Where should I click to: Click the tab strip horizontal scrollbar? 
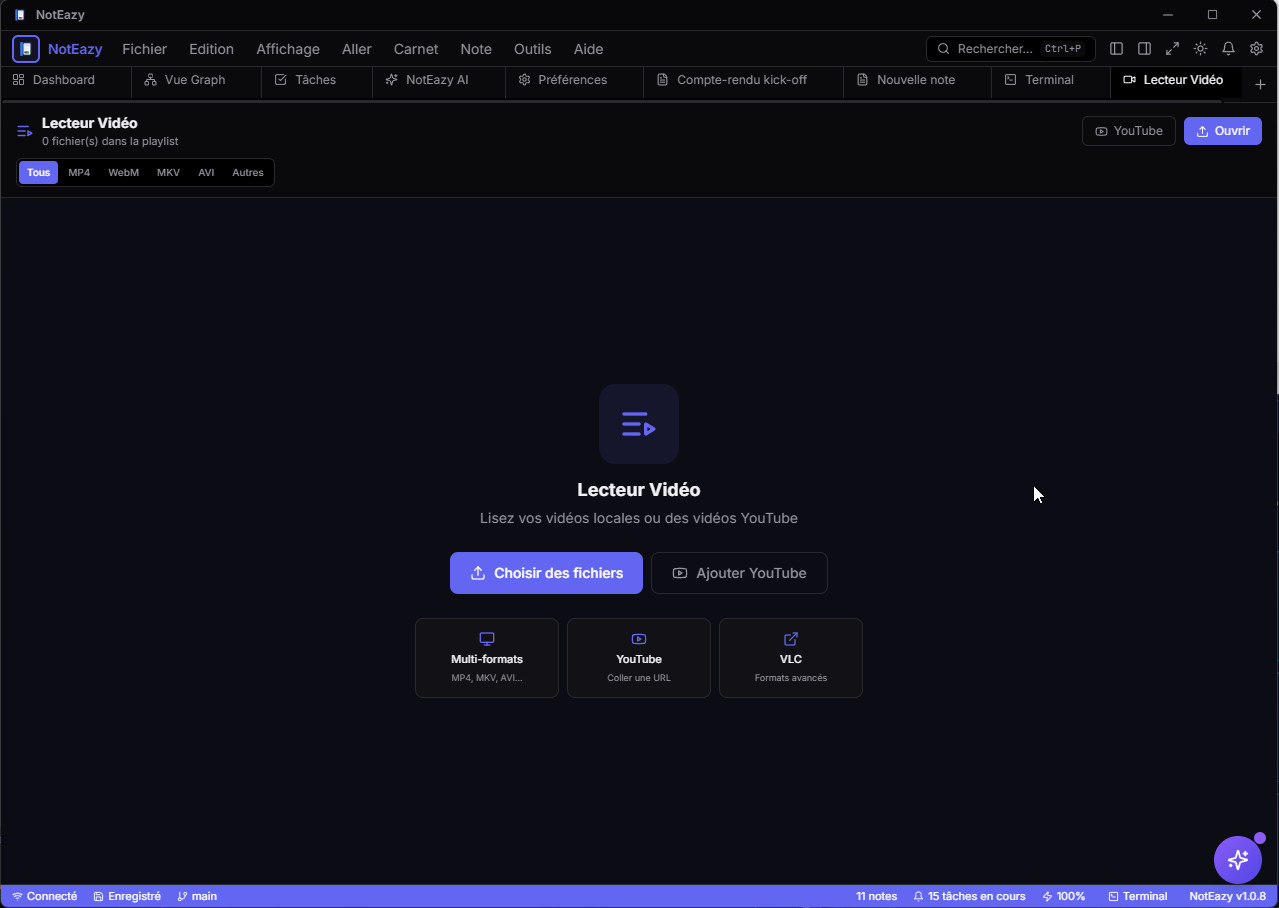611,101
